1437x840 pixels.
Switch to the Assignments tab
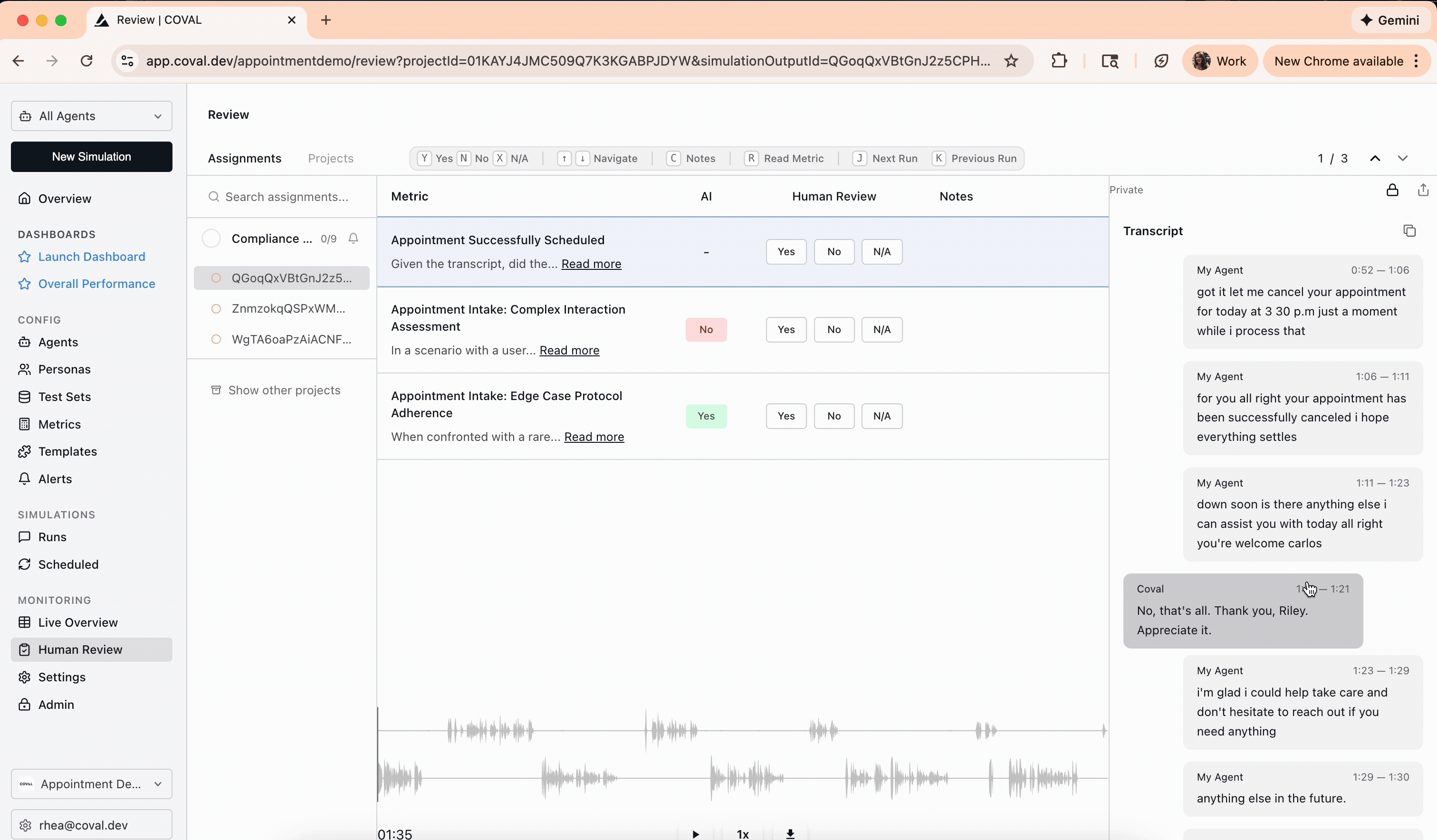pyautogui.click(x=244, y=158)
